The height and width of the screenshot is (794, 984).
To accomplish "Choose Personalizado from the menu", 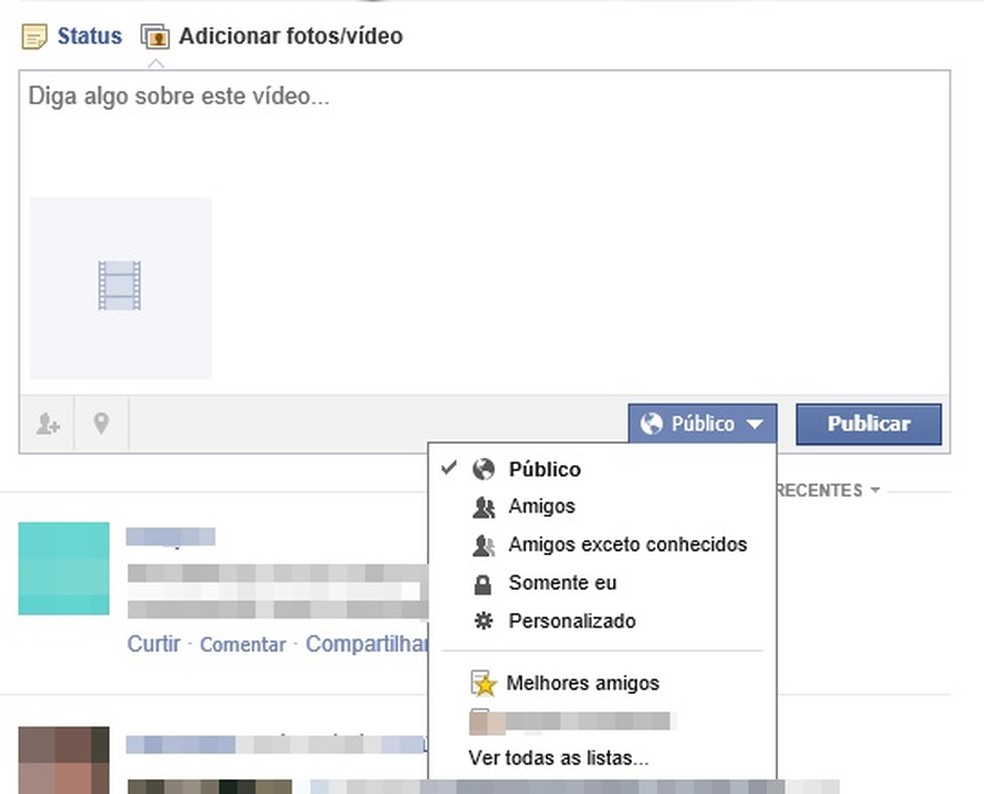I will pyautogui.click(x=572, y=621).
